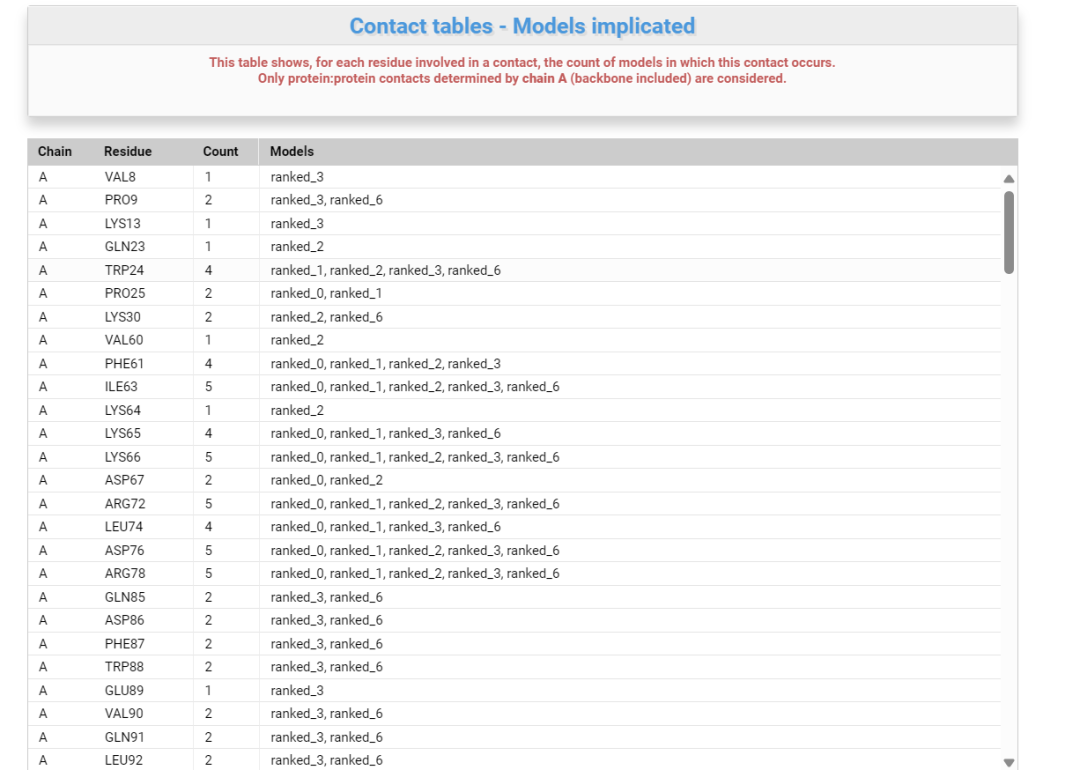Click the red description text banner
This screenshot has width=1080, height=770.
click(522, 72)
